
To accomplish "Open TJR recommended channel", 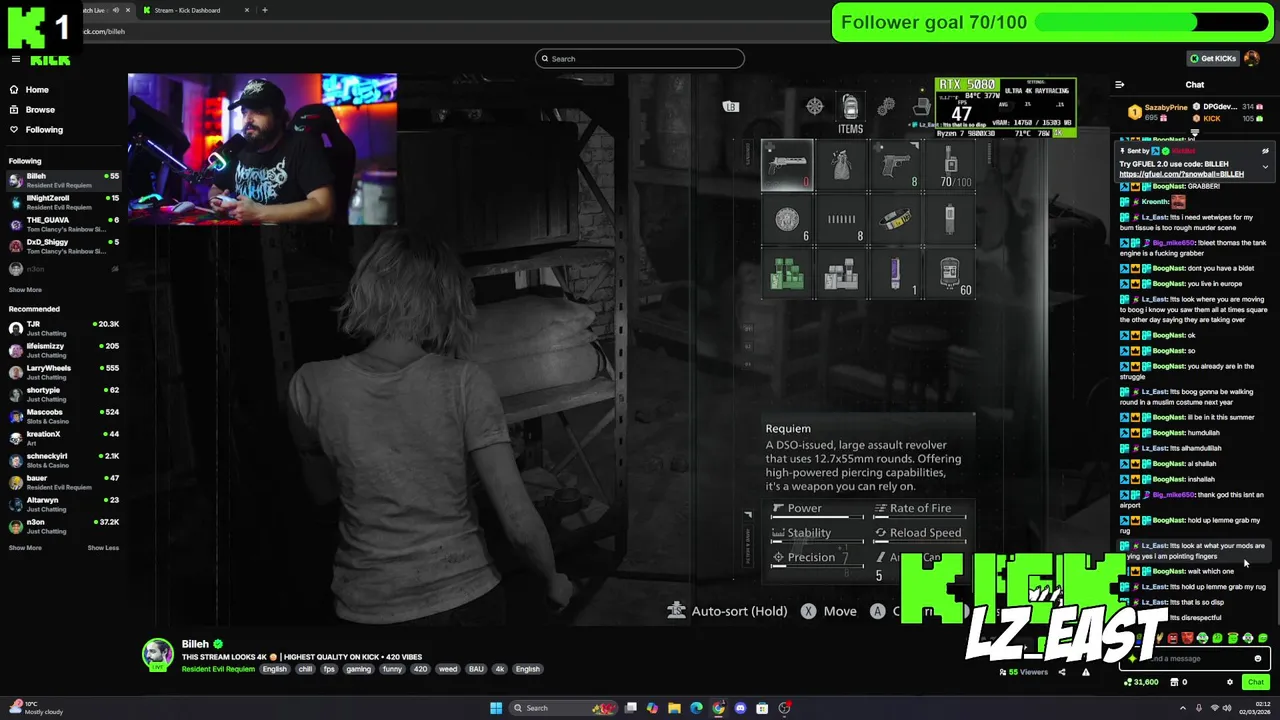I will coord(62,328).
